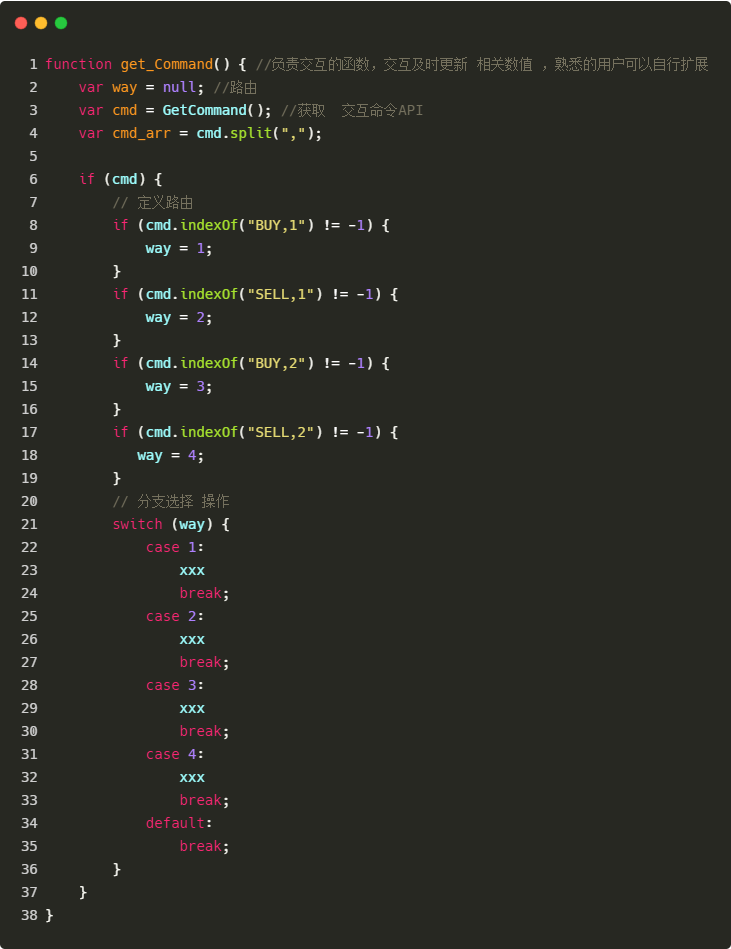Click xxx on line 23
731x949 pixels.
(x=192, y=570)
